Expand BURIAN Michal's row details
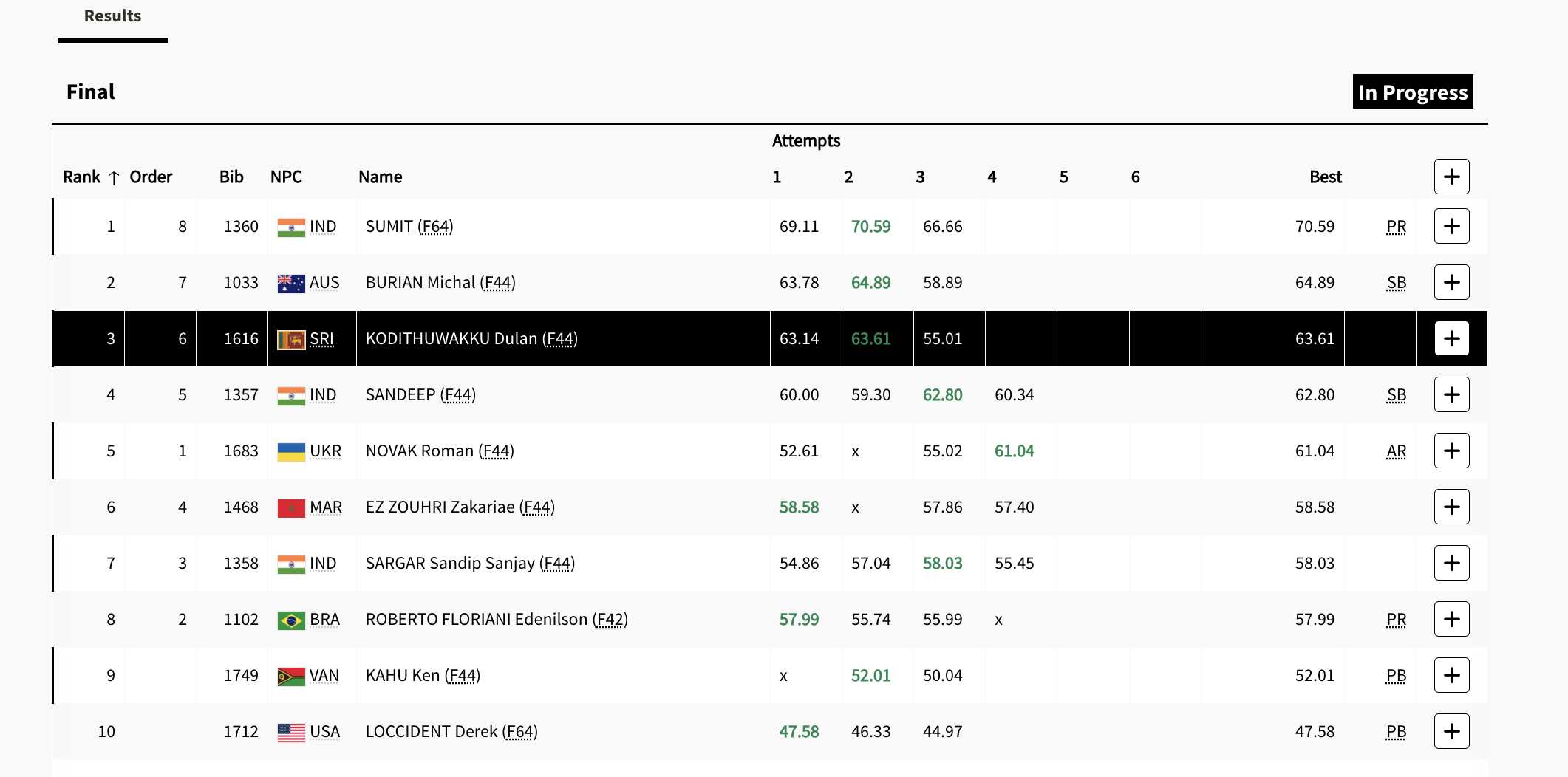 [1451, 282]
